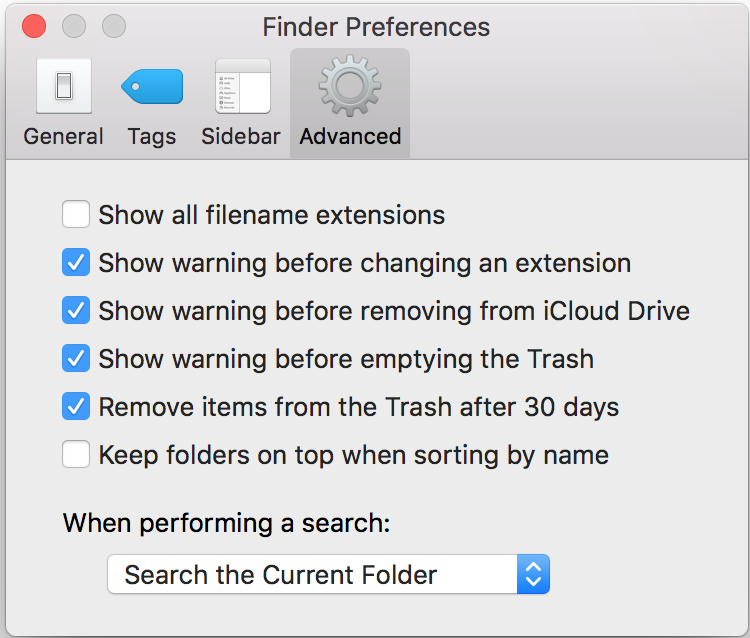This screenshot has width=750, height=638.
Task: Switch to the Tags tab label
Action: (x=152, y=137)
